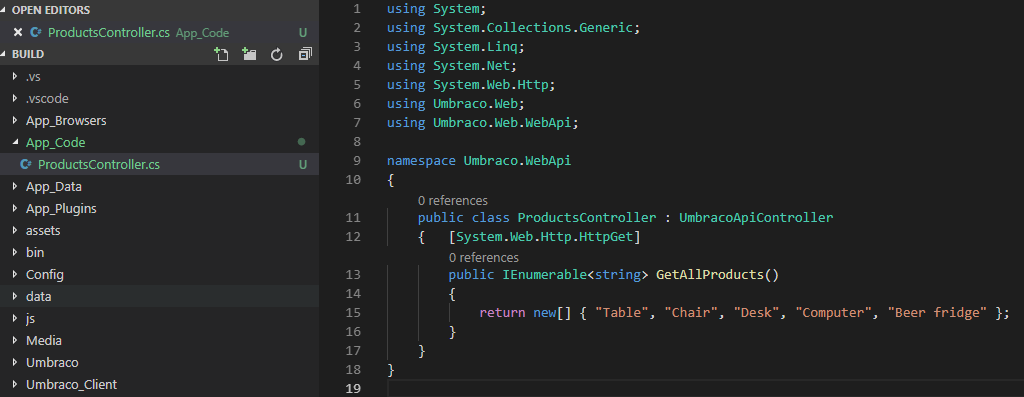Expand the Umbraco folder
This screenshot has height=397, width=1024.
tap(16, 362)
